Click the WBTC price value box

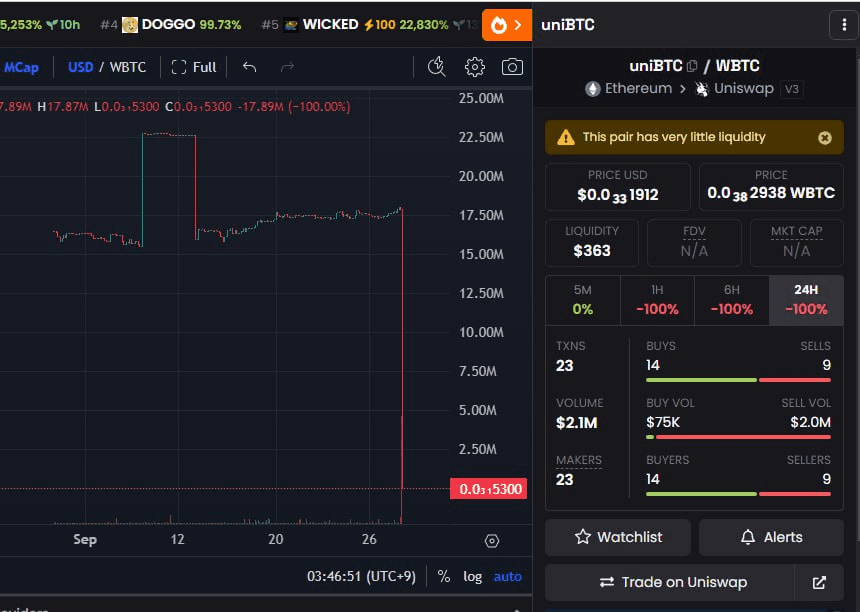[771, 187]
